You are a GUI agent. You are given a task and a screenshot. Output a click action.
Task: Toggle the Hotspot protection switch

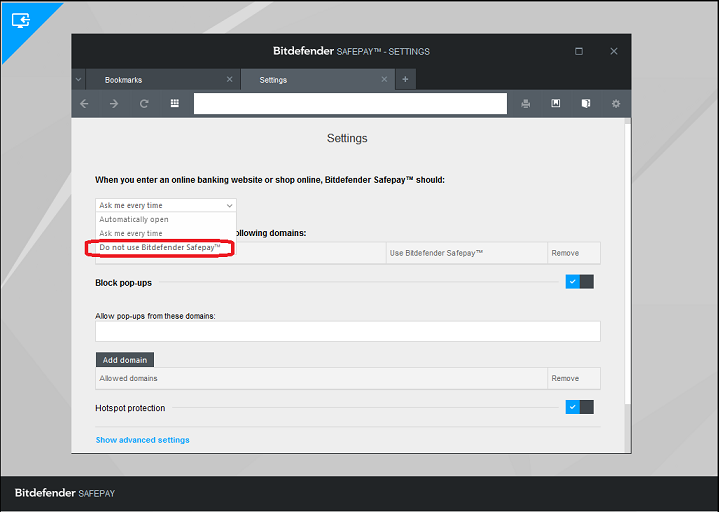580,407
